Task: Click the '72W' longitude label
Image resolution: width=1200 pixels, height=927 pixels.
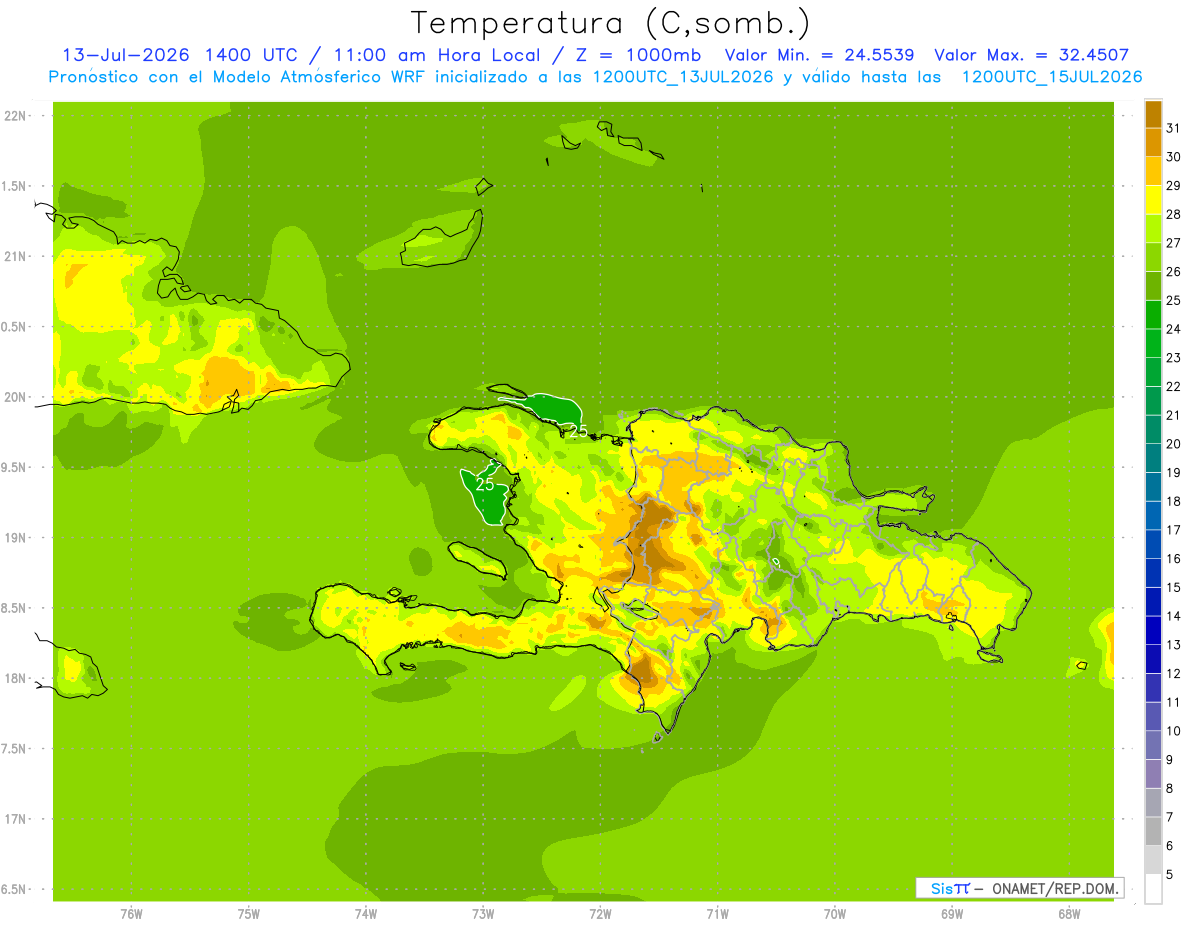Action: 600,914
